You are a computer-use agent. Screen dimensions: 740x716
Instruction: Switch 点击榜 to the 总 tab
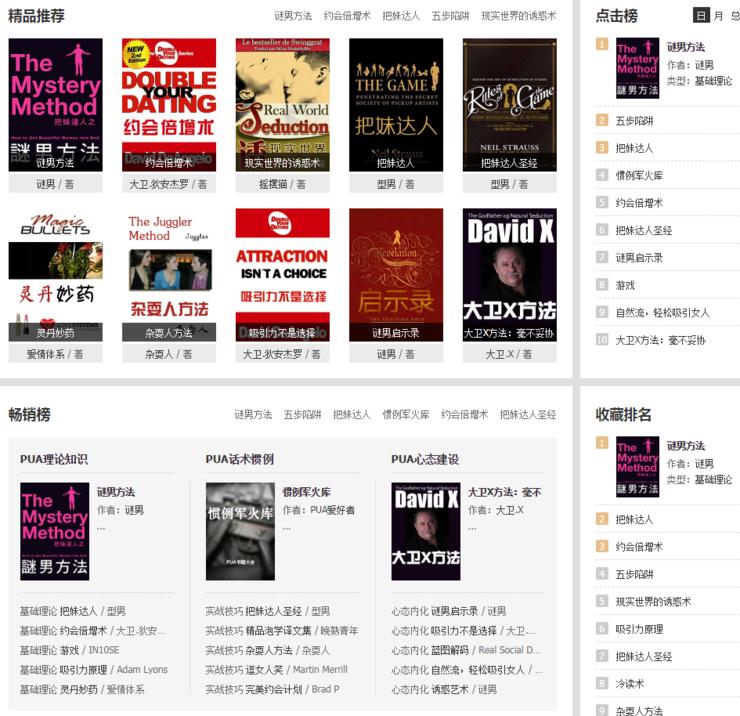point(734,16)
